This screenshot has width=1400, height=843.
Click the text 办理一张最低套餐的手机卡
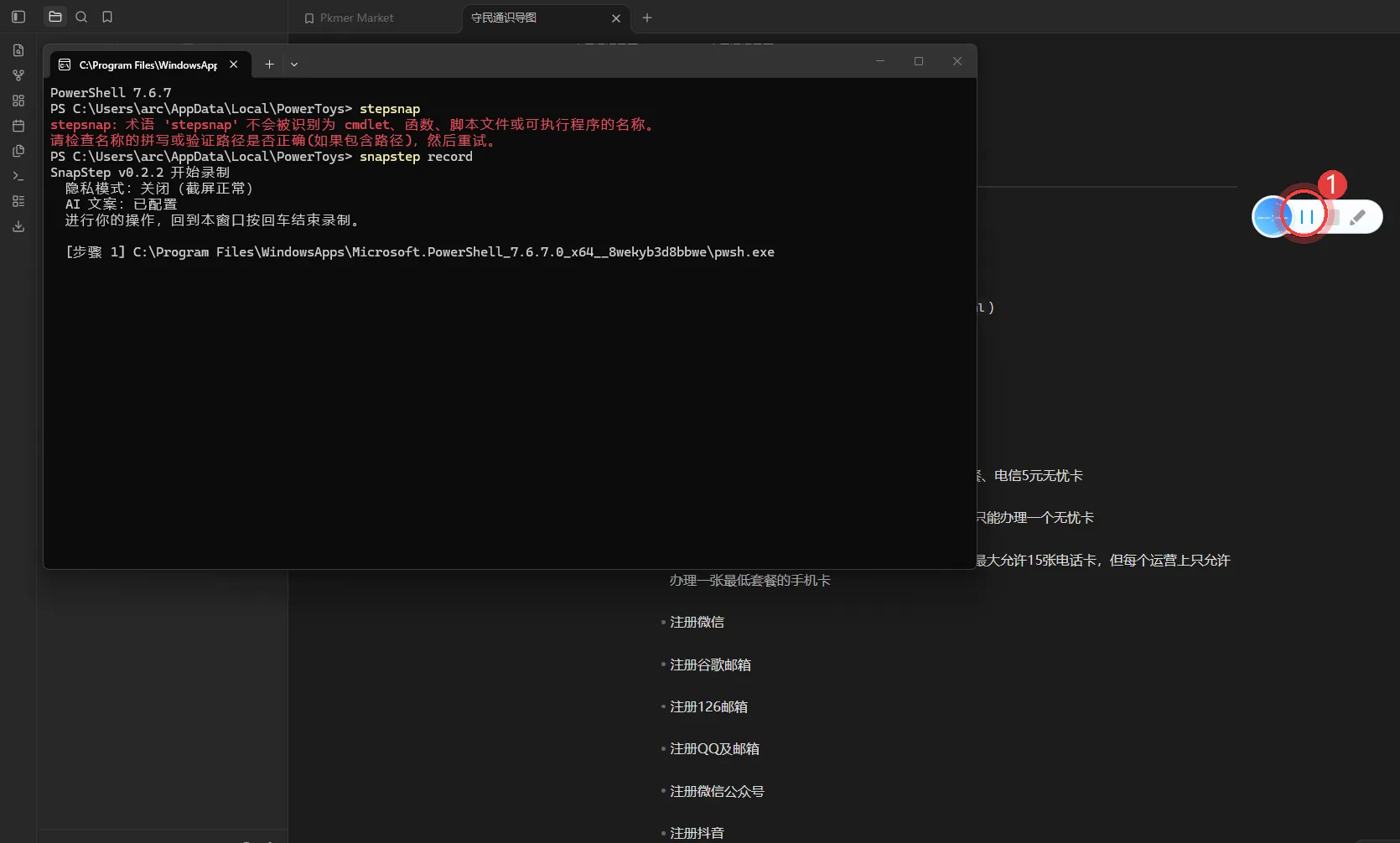(749, 581)
